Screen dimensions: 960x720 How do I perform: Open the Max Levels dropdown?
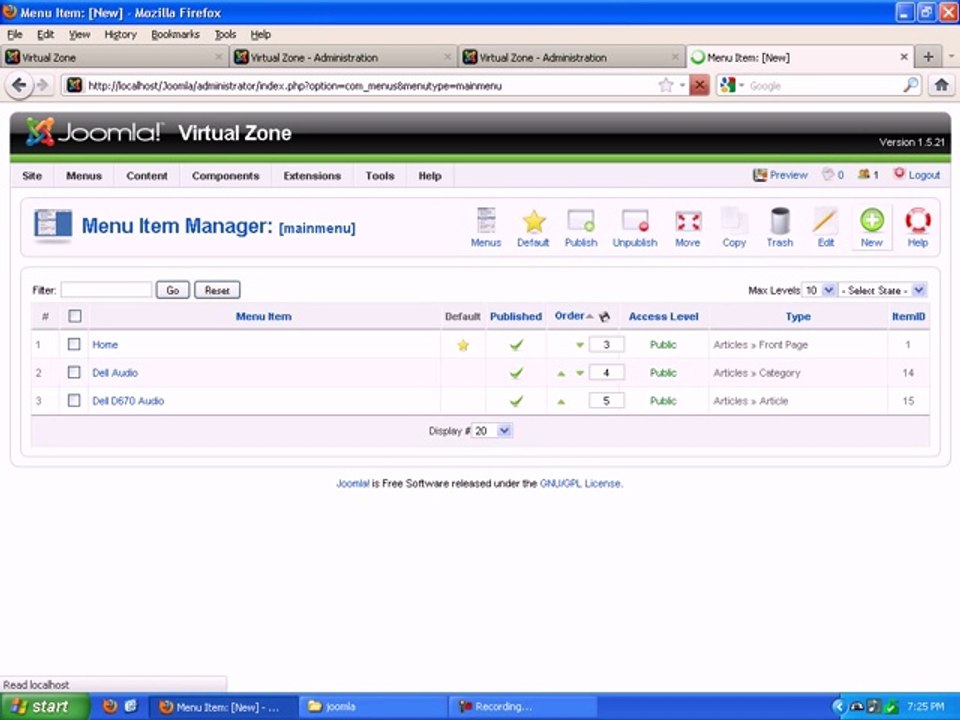pyautogui.click(x=819, y=290)
